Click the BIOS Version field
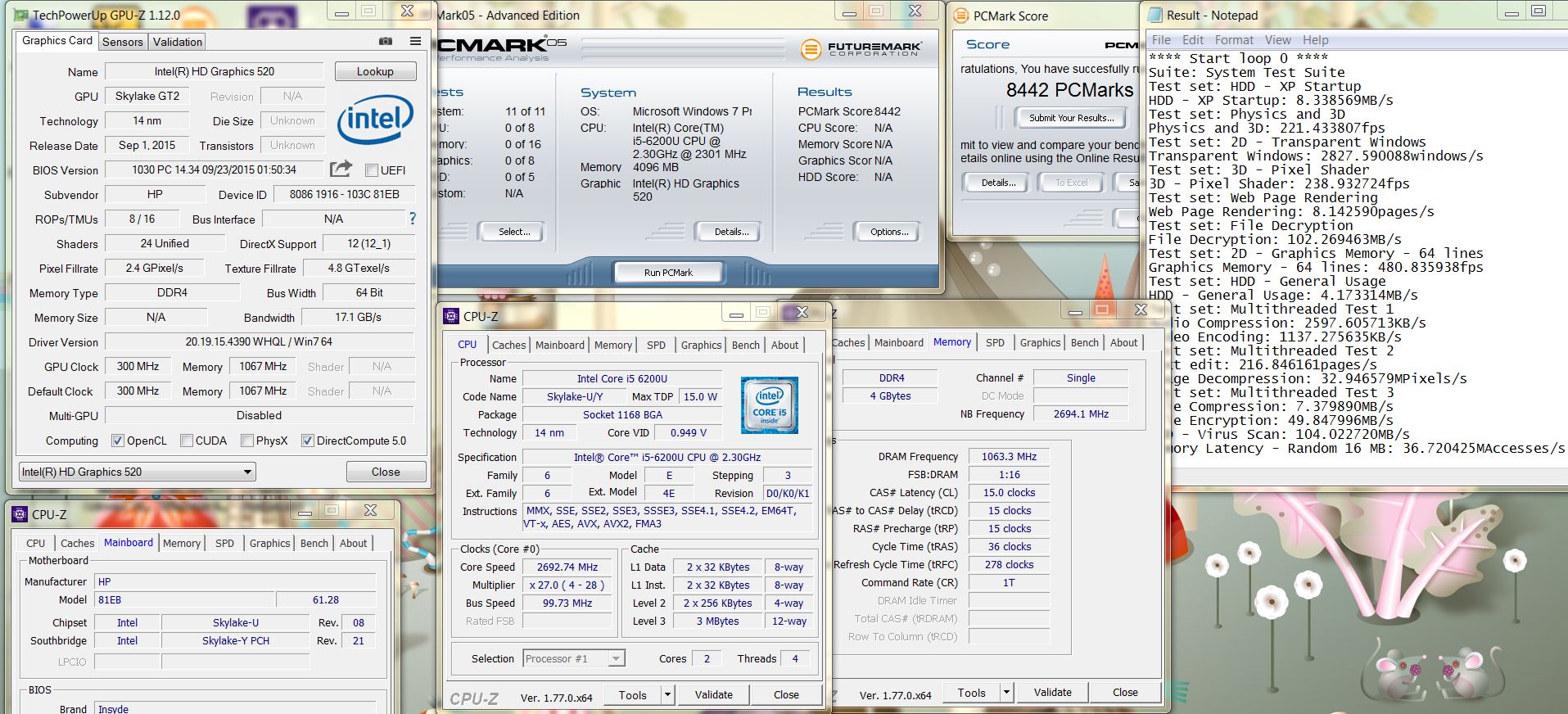 pos(215,169)
